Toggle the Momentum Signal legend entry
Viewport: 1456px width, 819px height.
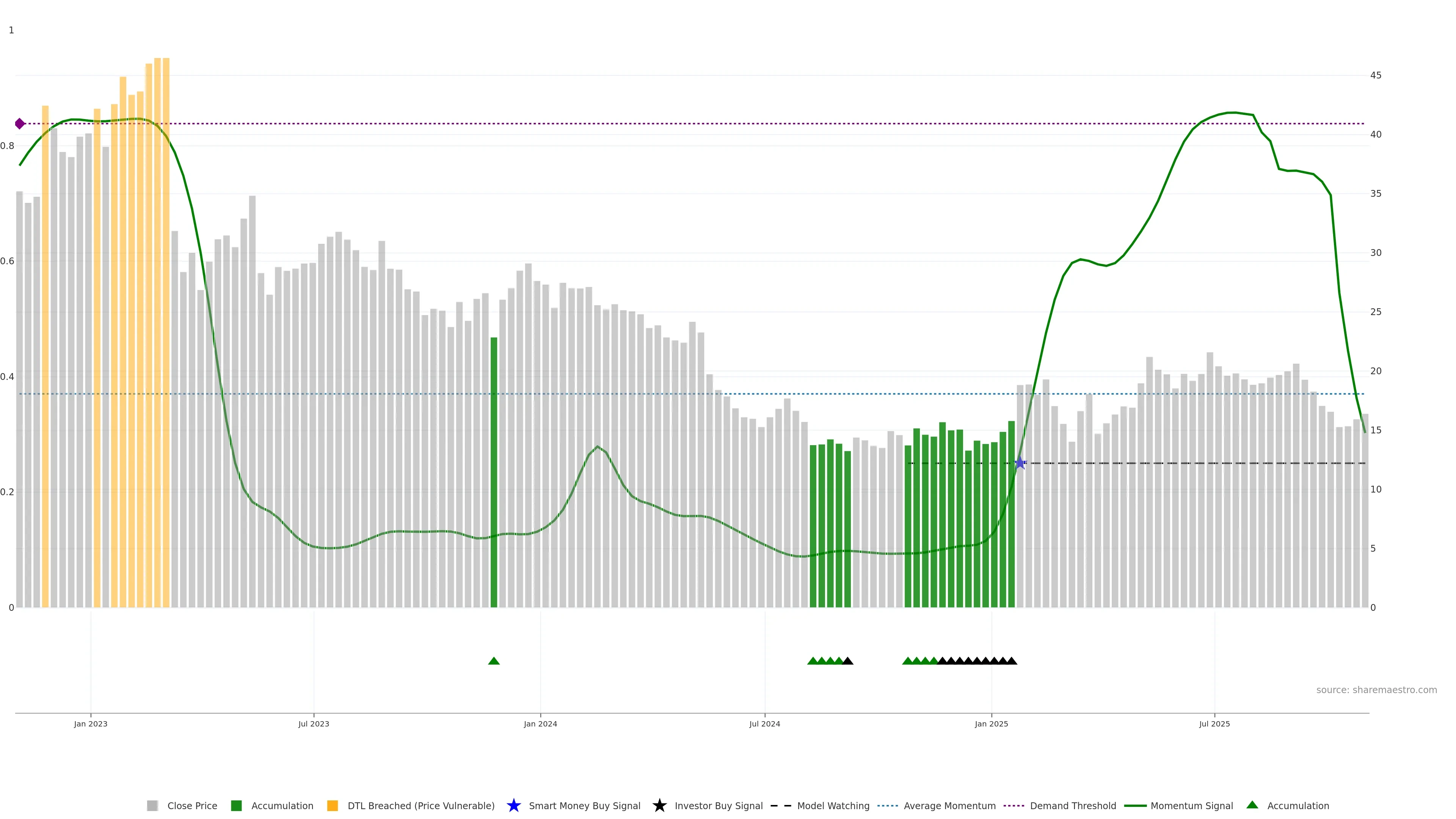[1191, 805]
